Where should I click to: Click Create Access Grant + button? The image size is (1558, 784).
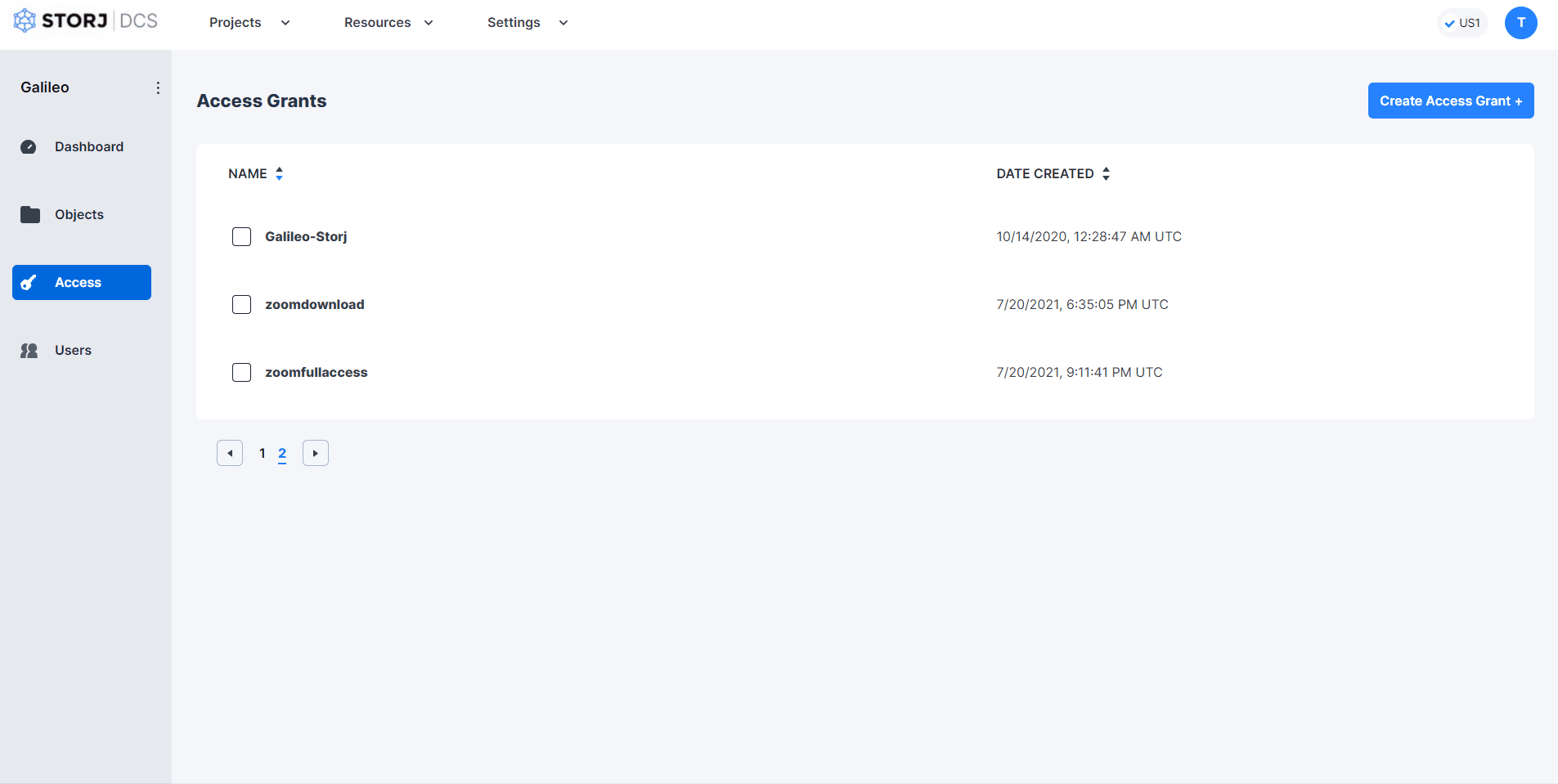coord(1451,101)
